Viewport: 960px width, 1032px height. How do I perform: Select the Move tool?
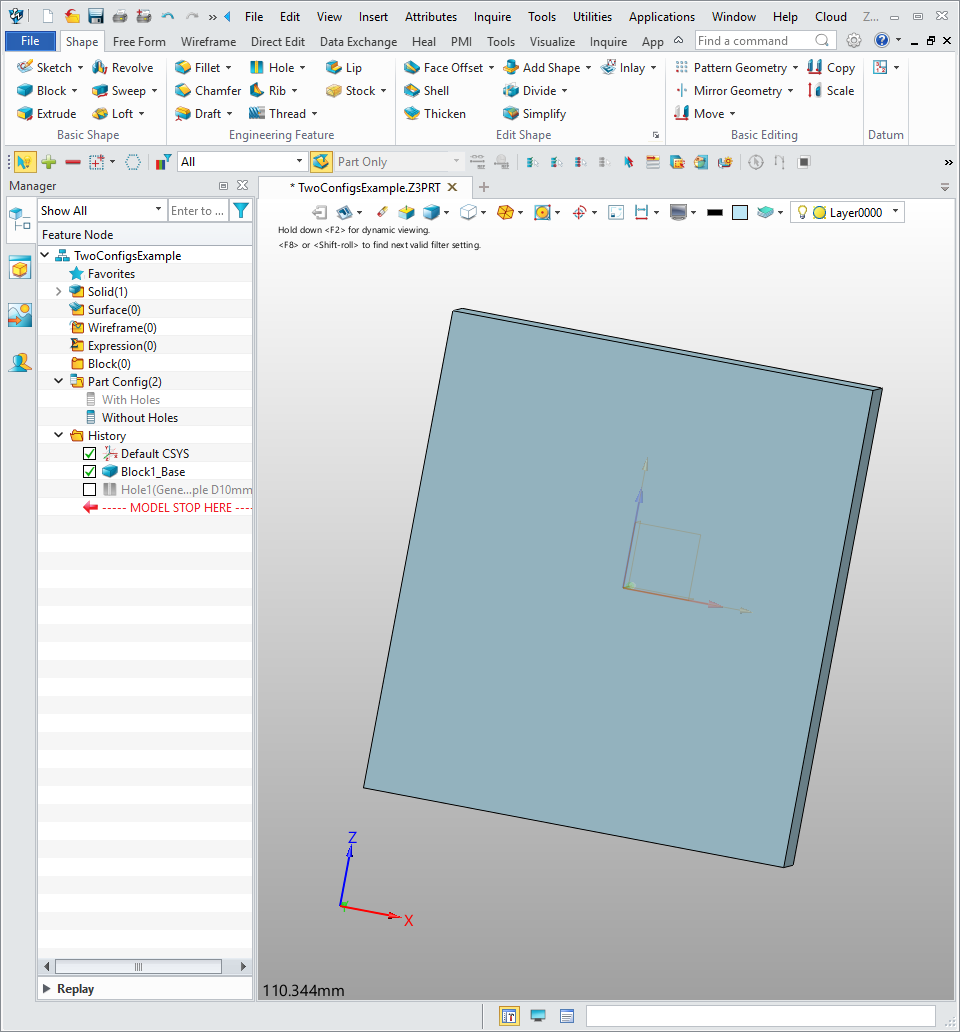click(699, 114)
